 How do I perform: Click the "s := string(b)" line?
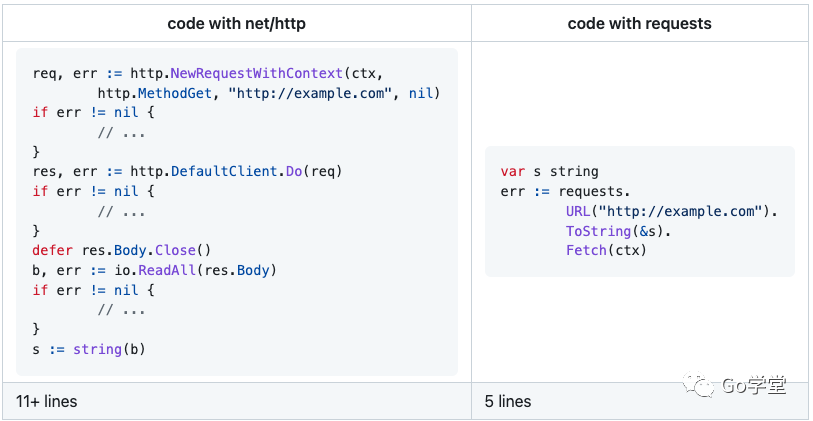click(x=91, y=349)
